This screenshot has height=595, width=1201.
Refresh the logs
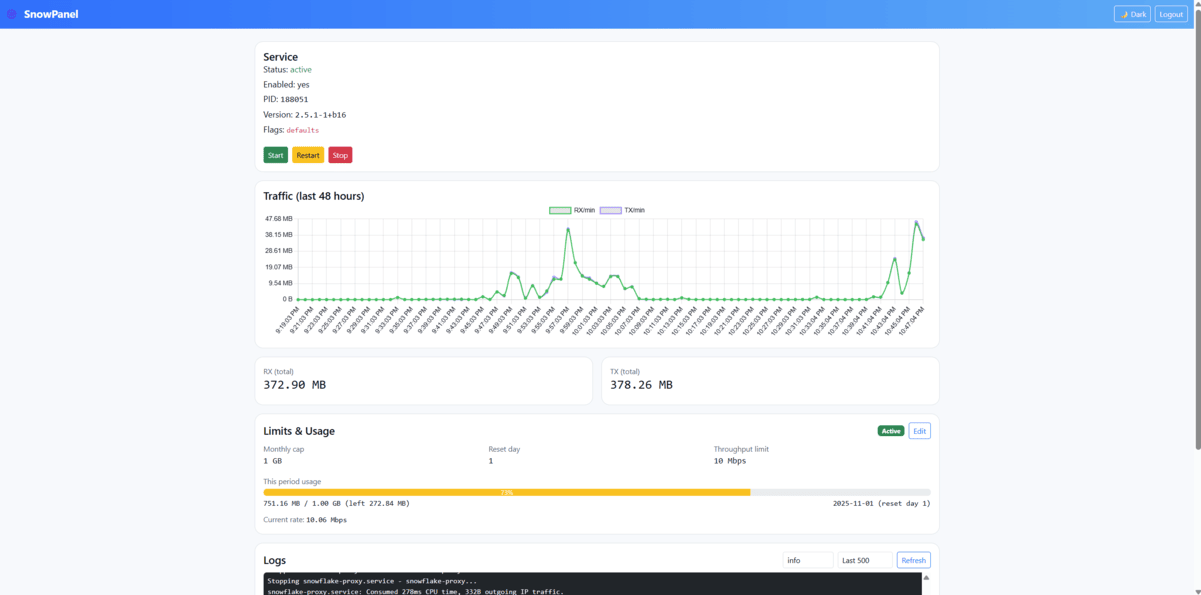tap(913, 560)
